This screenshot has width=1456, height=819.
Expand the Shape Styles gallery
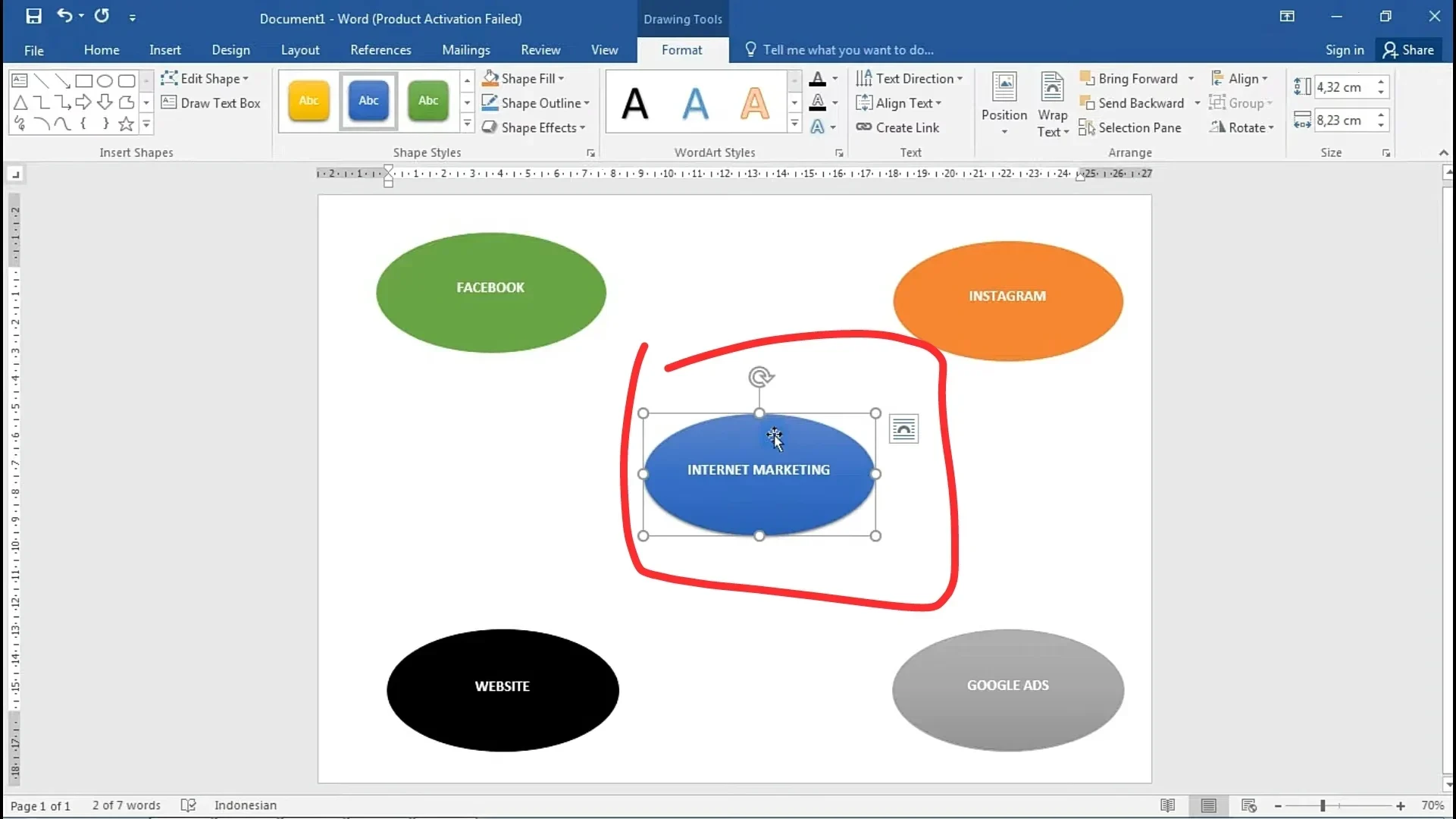tap(468, 124)
